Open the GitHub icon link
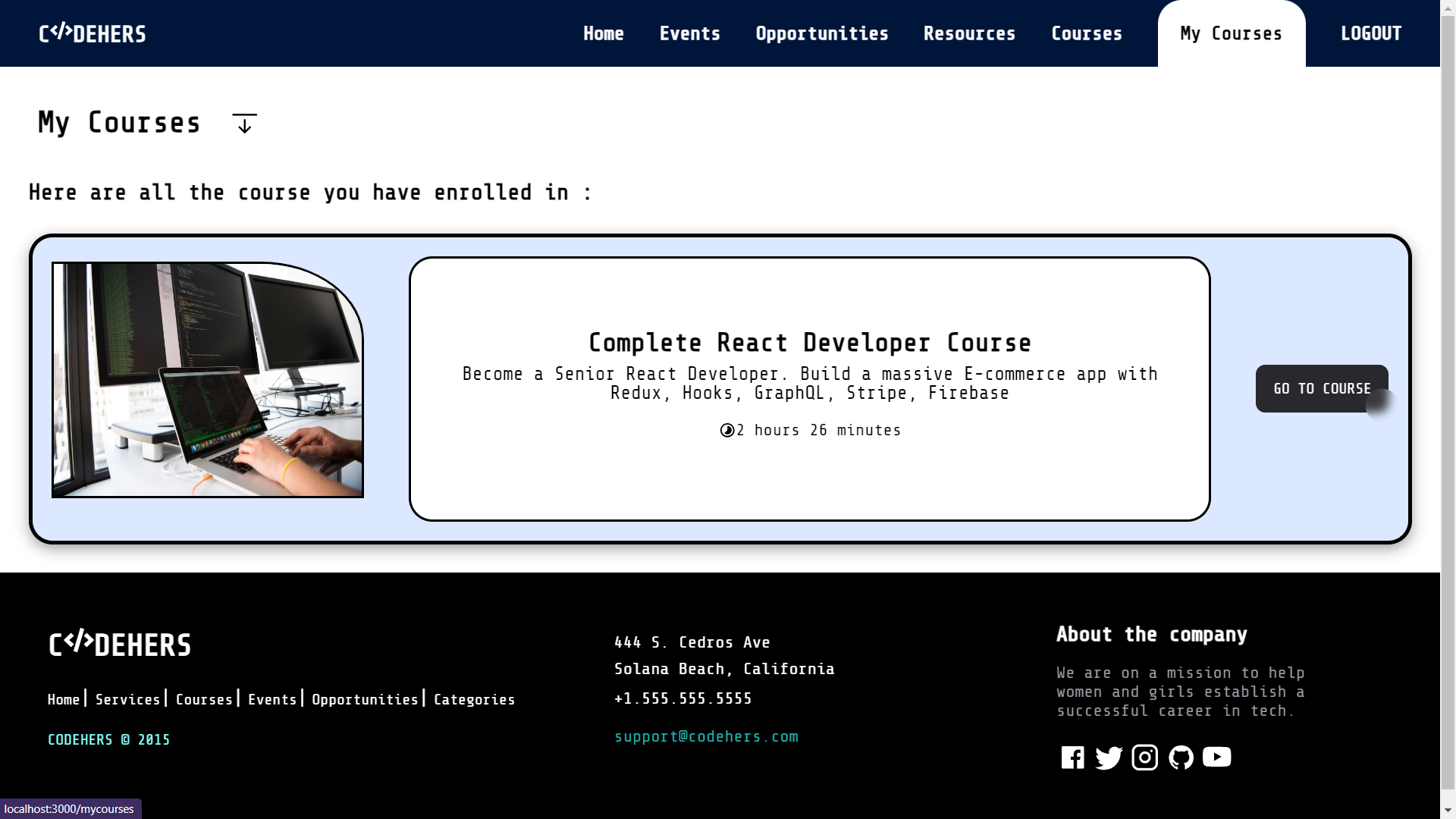 click(1181, 758)
